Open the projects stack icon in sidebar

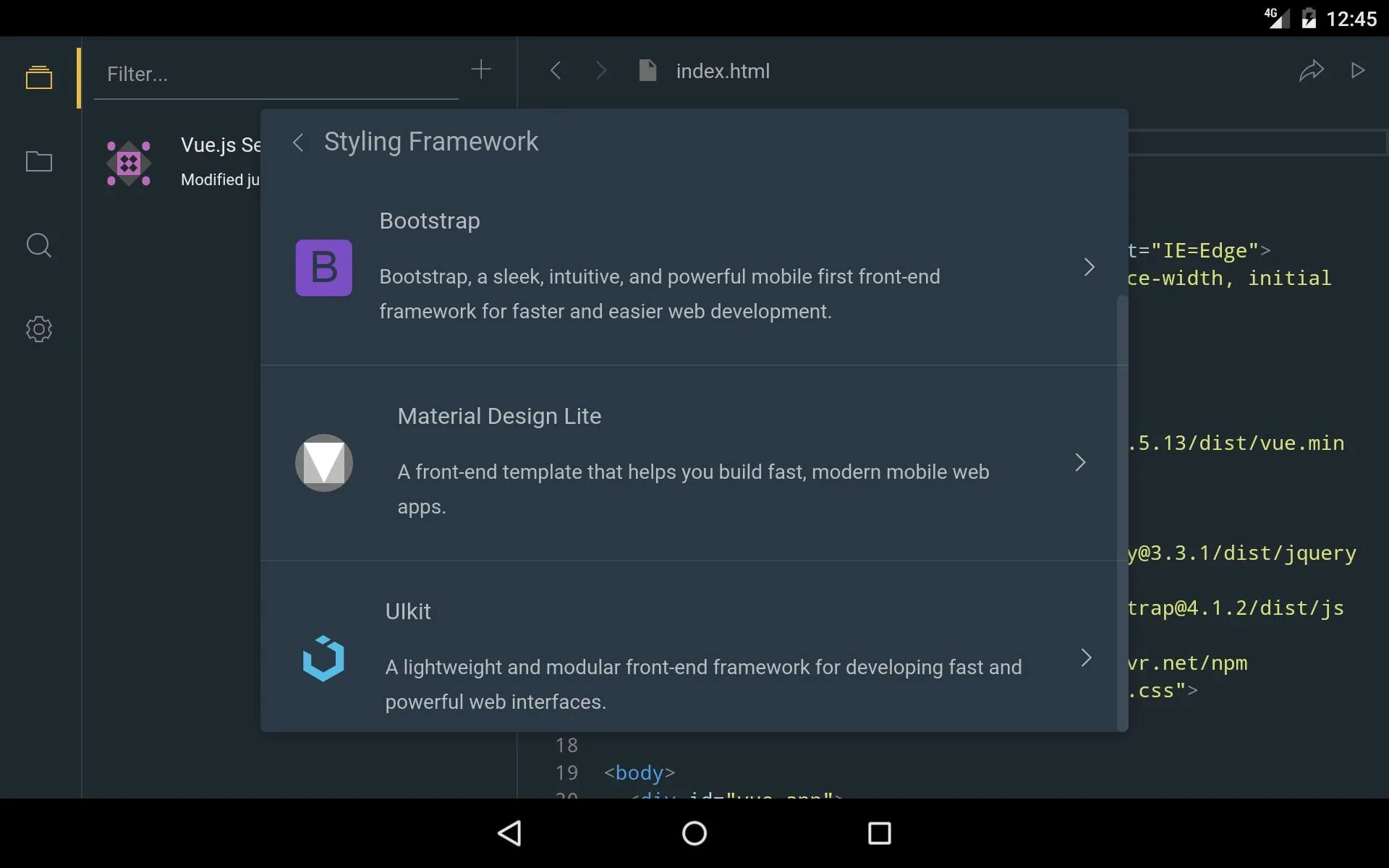pos(39,77)
